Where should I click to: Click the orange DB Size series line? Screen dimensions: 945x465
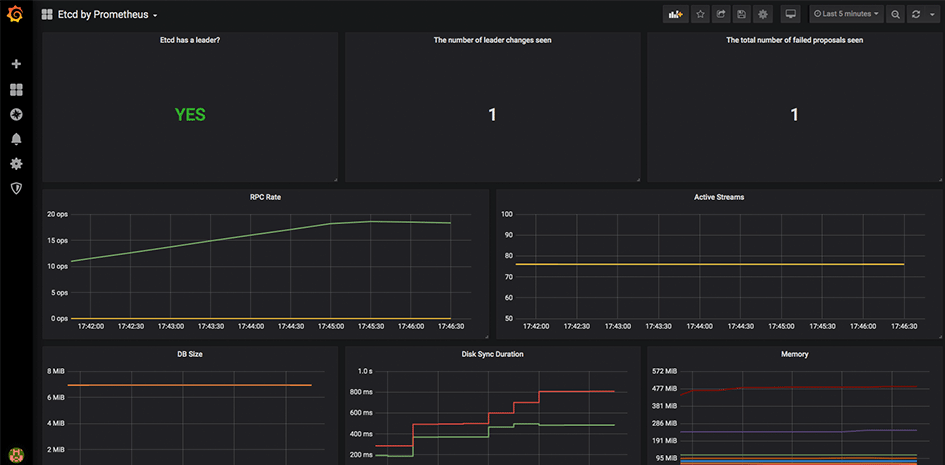coord(190,385)
